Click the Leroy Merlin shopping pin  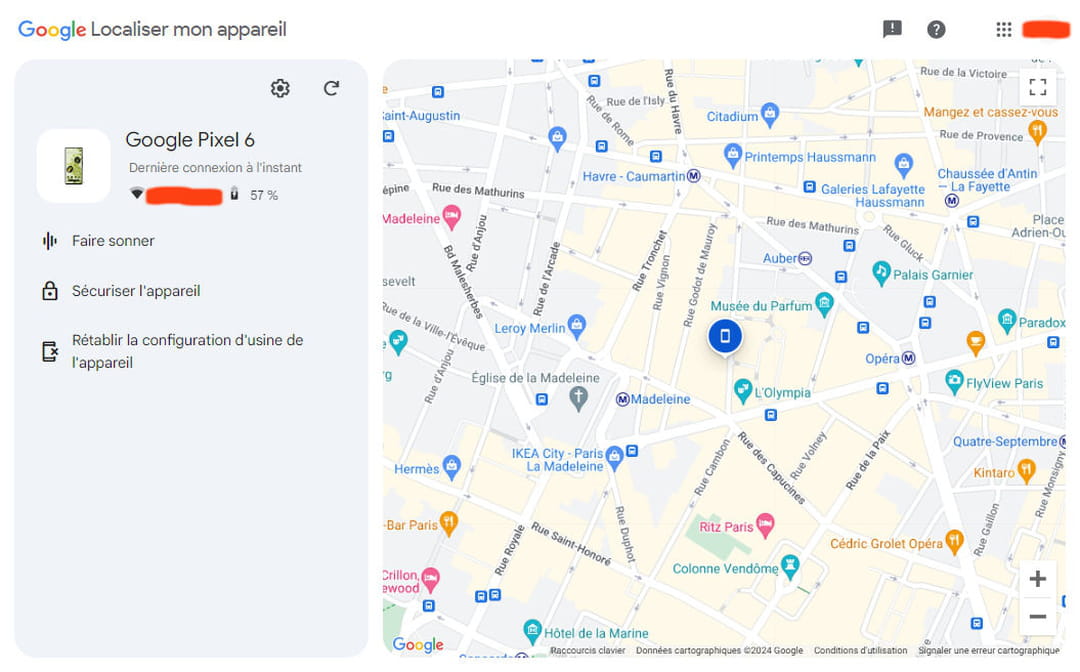(577, 326)
